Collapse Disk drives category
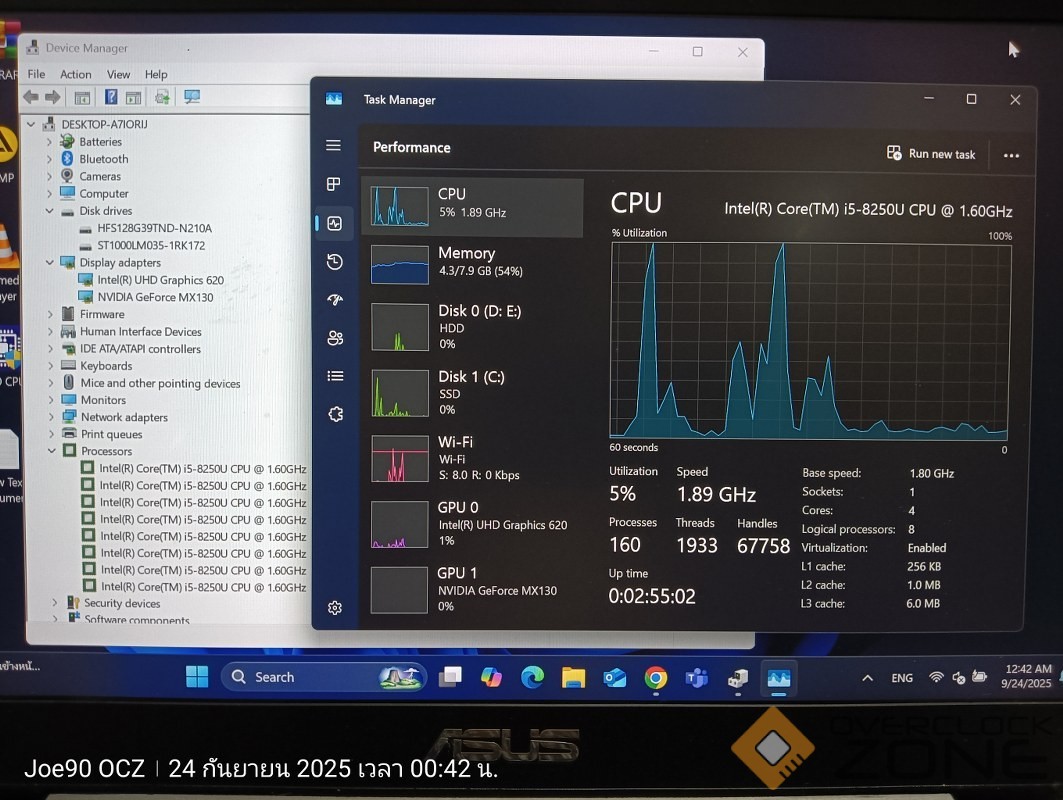Viewport: 1063px width, 800px height. [x=49, y=211]
